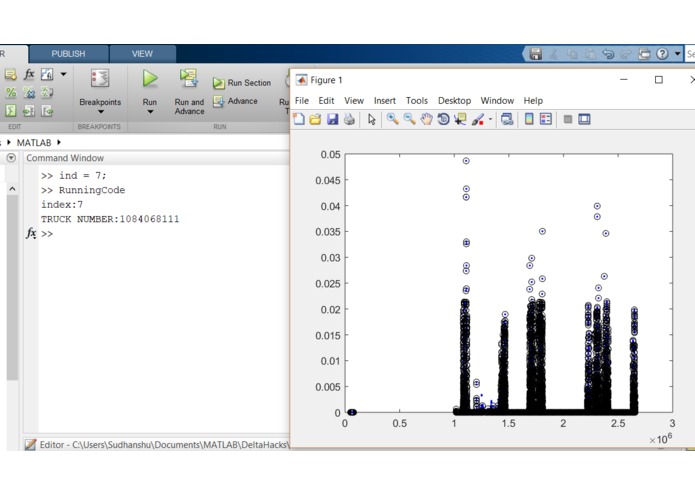
Task: Click Run Section in the toolstrip
Action: click(x=242, y=83)
